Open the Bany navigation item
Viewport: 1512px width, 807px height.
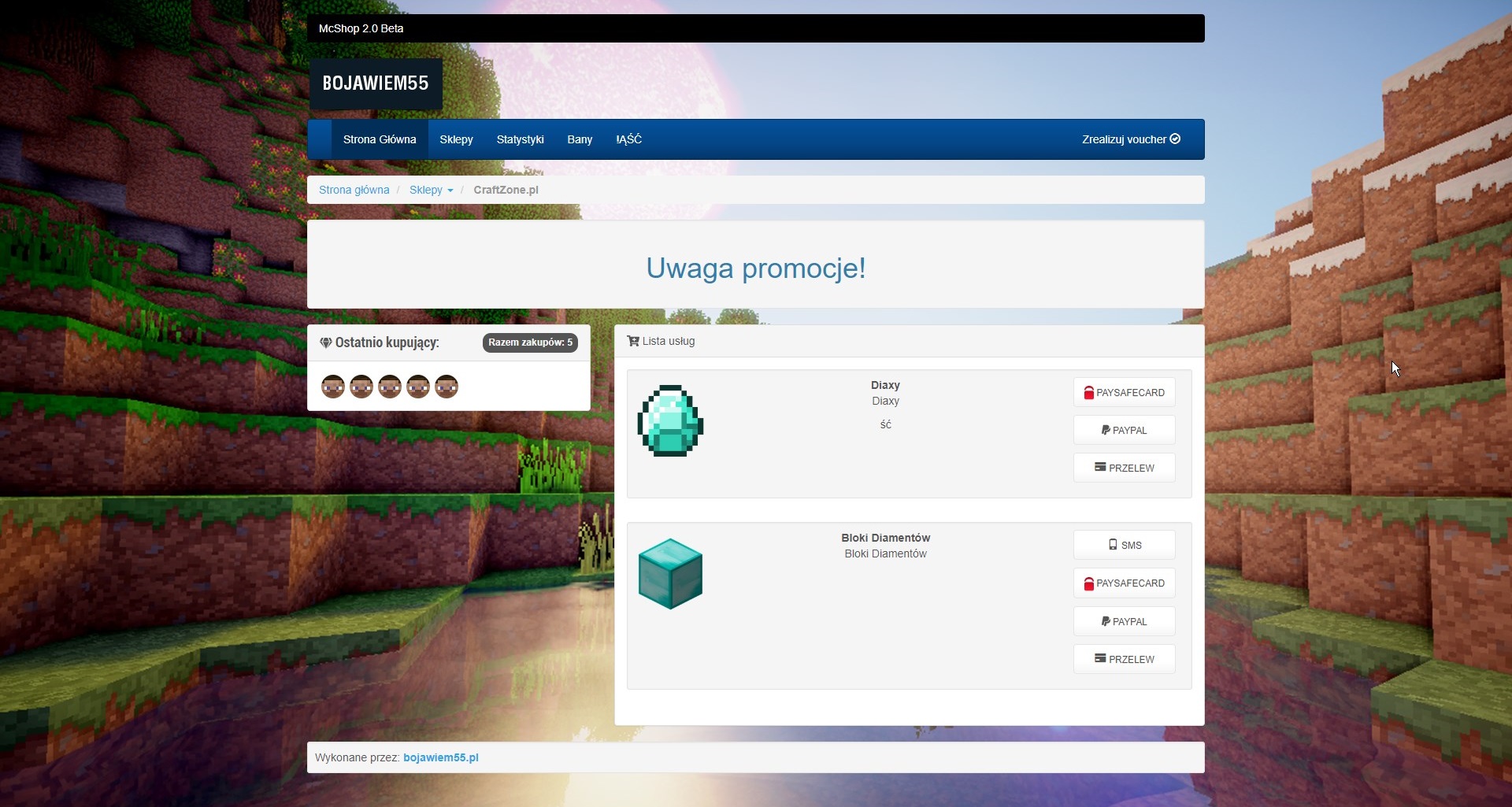point(580,139)
